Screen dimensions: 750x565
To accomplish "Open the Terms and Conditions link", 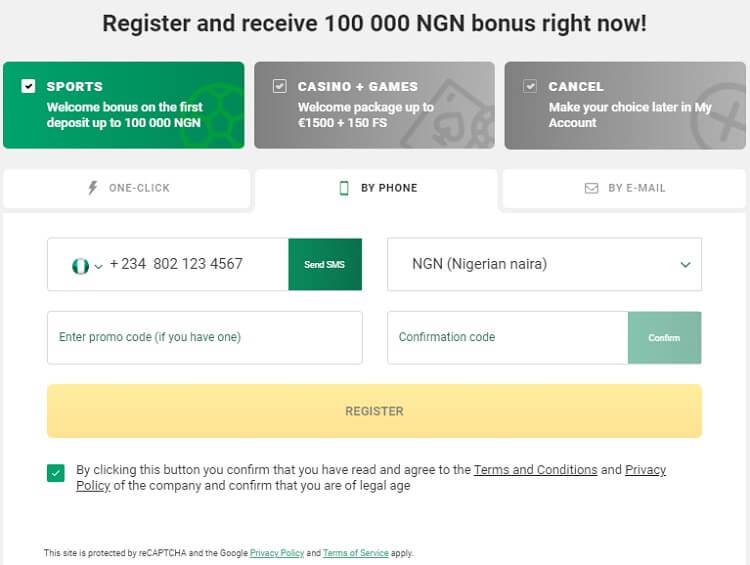I will pyautogui.click(x=536, y=470).
